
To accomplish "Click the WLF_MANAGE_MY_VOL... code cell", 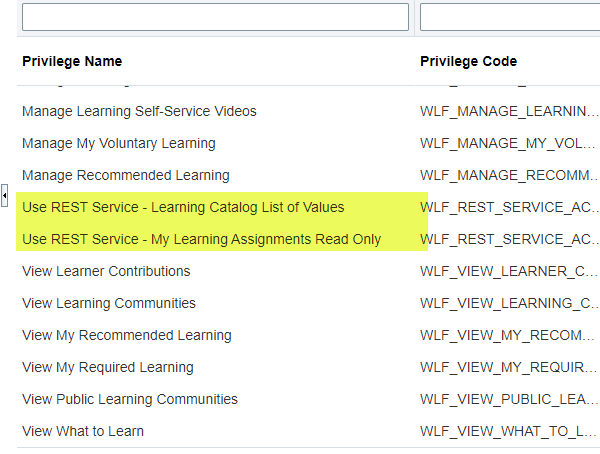I will (x=508, y=144).
